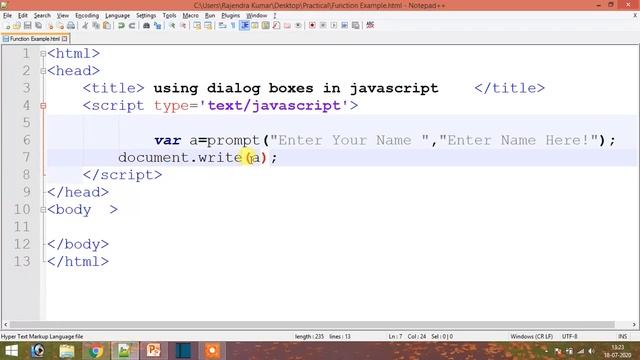Collapse the body fold on line 10
Viewport: 640px width, 360px height.
coord(43,210)
